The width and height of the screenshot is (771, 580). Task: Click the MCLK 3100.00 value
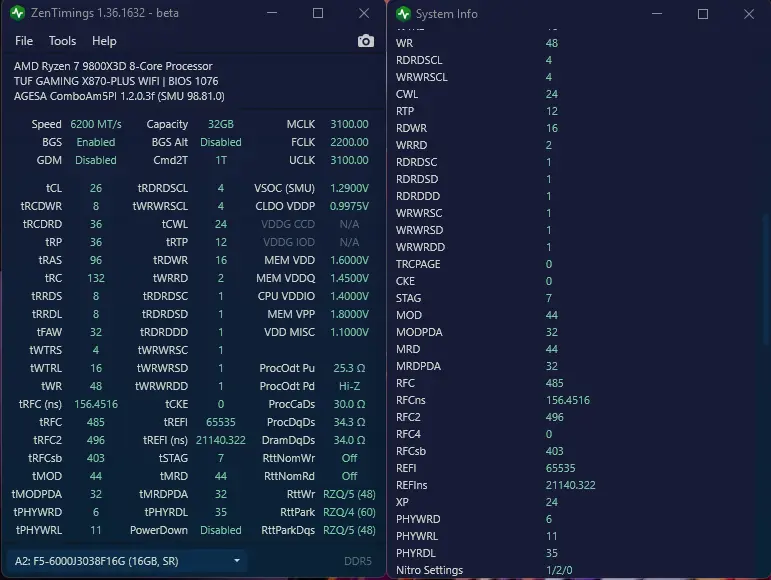click(x=349, y=124)
